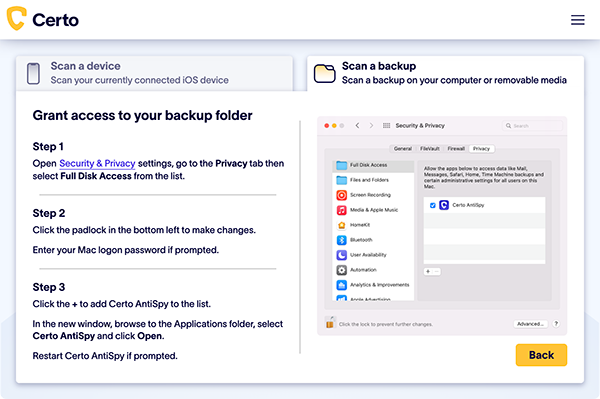
Task: Select the FileVault tab in preview
Action: coord(429,149)
